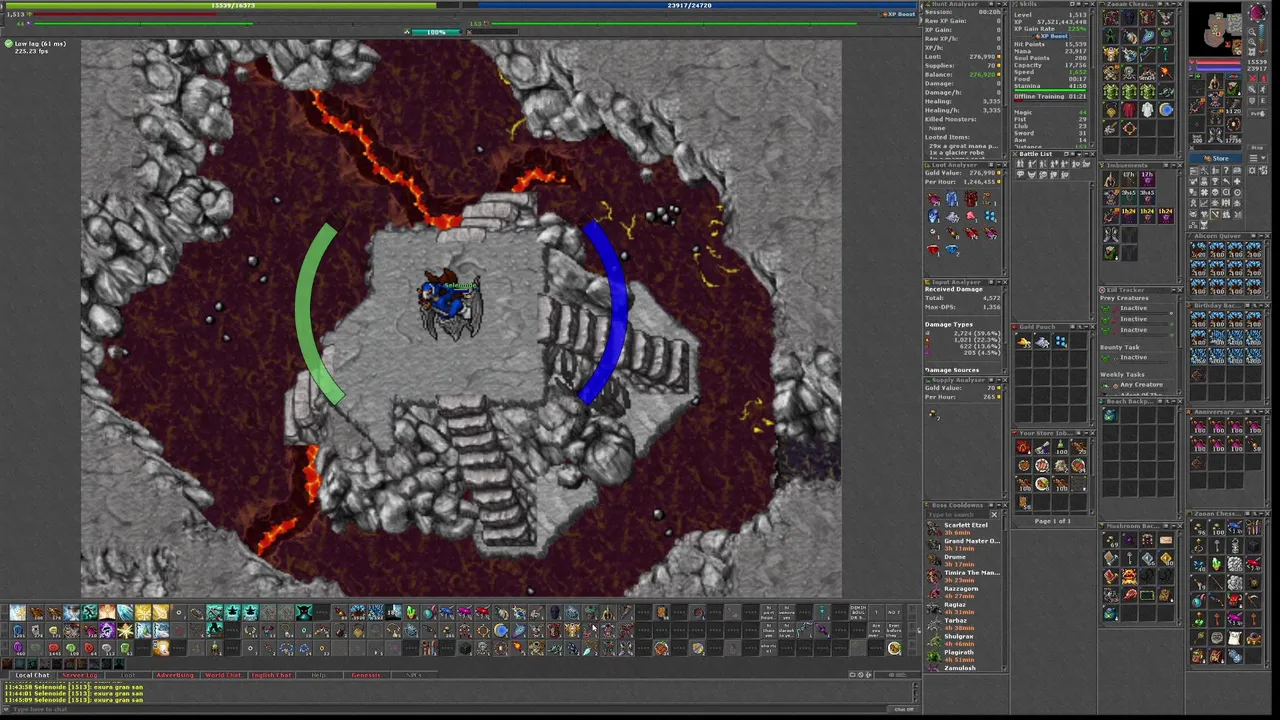The width and height of the screenshot is (1280, 720).
Task: Select the amulet equipment slot
Action: click(x=1196, y=89)
